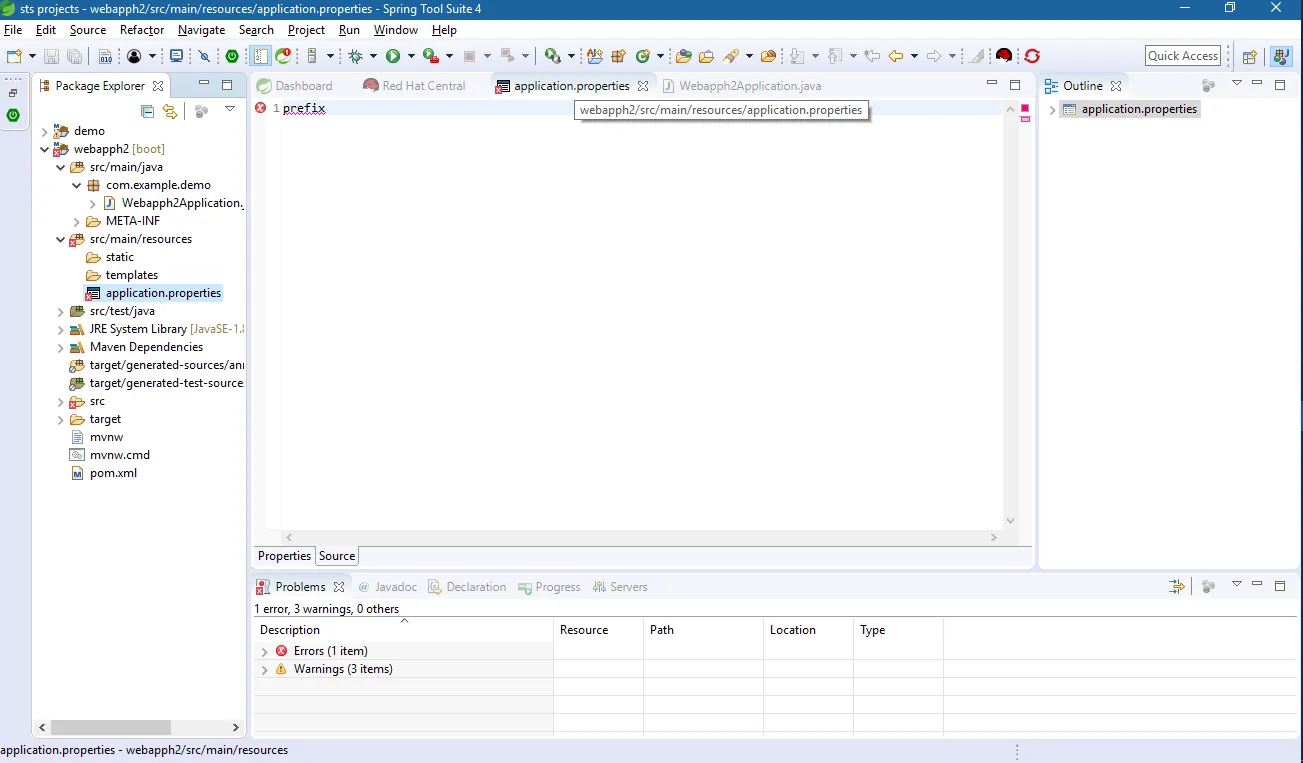Open the Javadoc view tab

pyautogui.click(x=390, y=587)
